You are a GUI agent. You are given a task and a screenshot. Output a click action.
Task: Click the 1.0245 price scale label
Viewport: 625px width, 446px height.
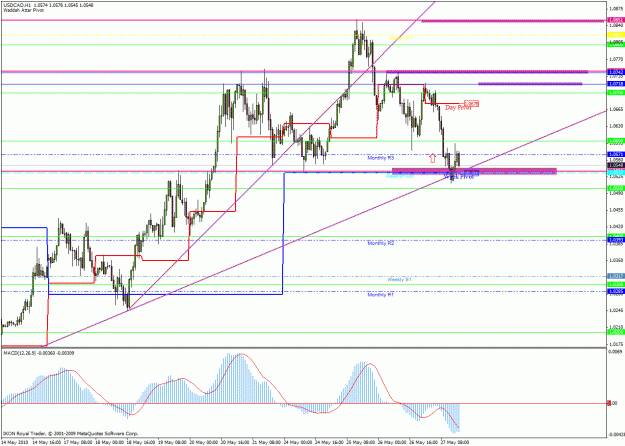click(615, 310)
